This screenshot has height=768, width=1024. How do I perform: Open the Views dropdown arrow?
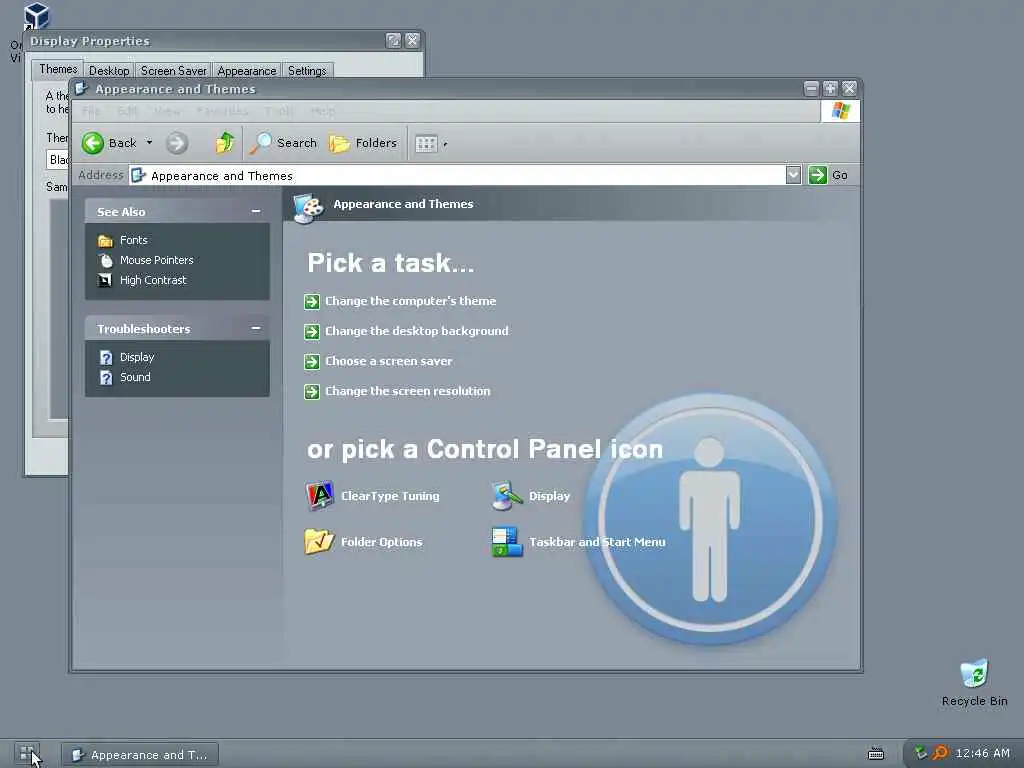point(445,144)
